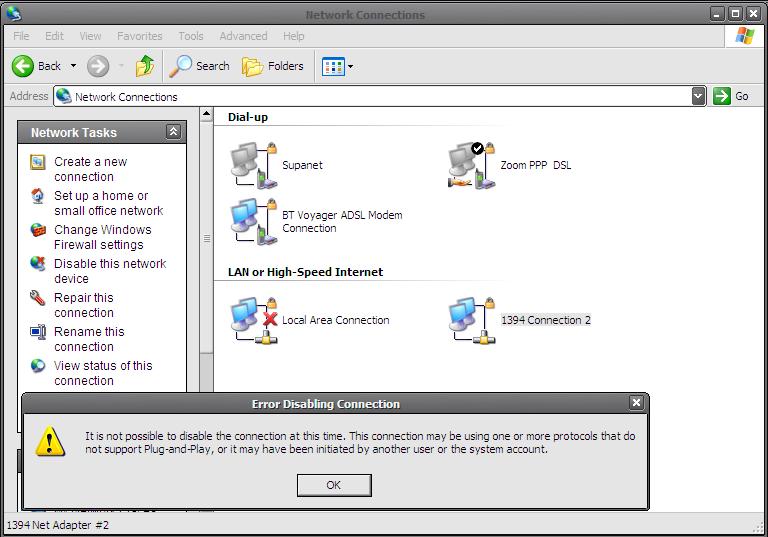This screenshot has height=537, width=768.
Task: Click Change Windows Firewall settings link
Action: [x=103, y=237]
